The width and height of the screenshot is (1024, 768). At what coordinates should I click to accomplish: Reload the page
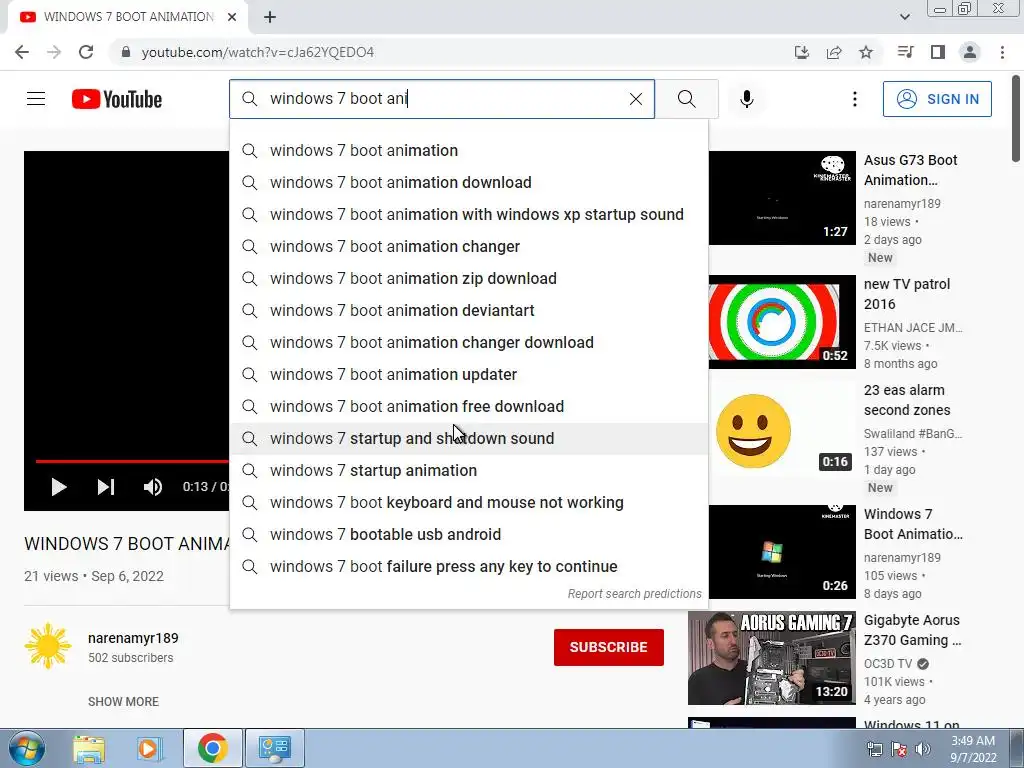pos(86,52)
